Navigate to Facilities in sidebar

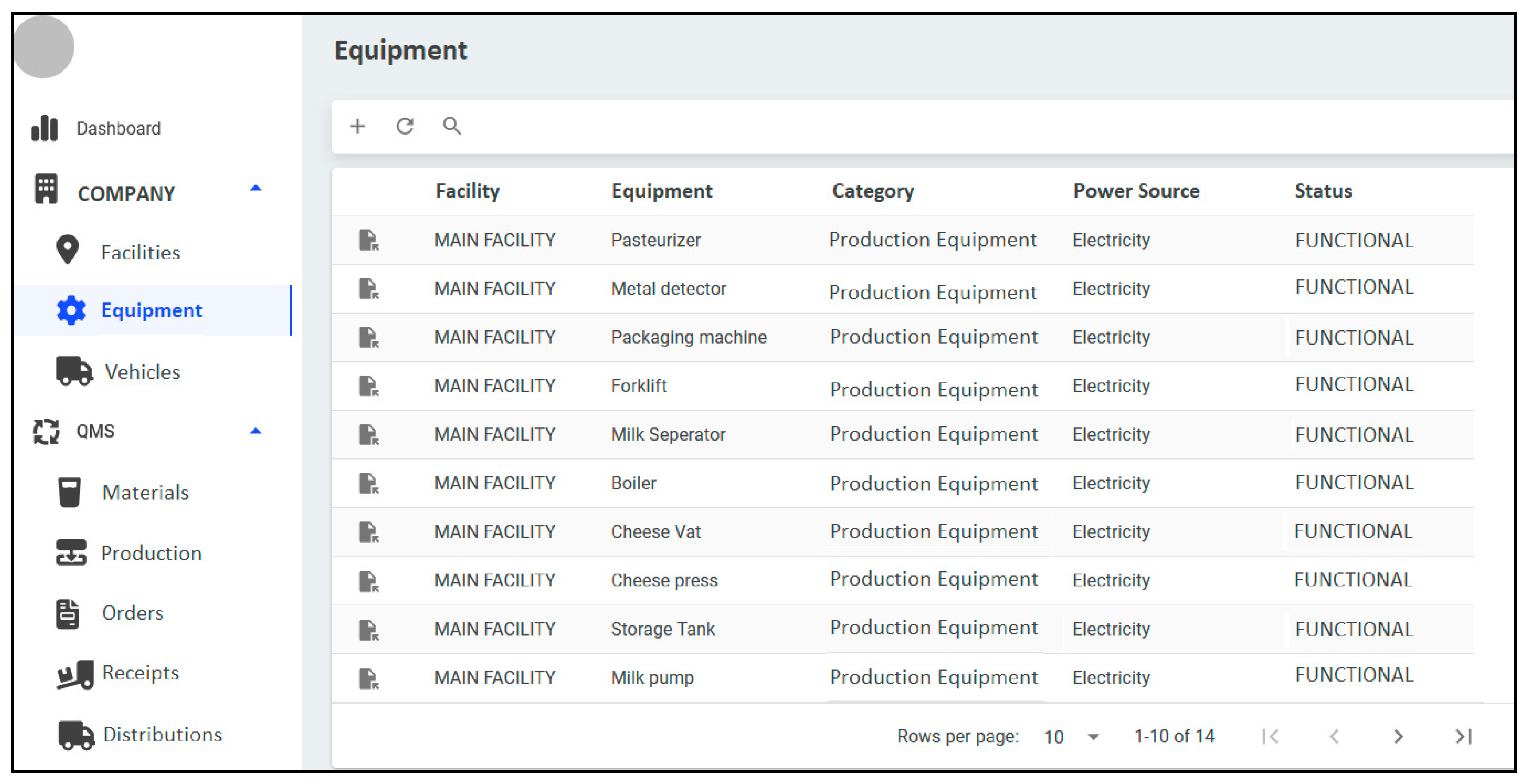coord(140,253)
